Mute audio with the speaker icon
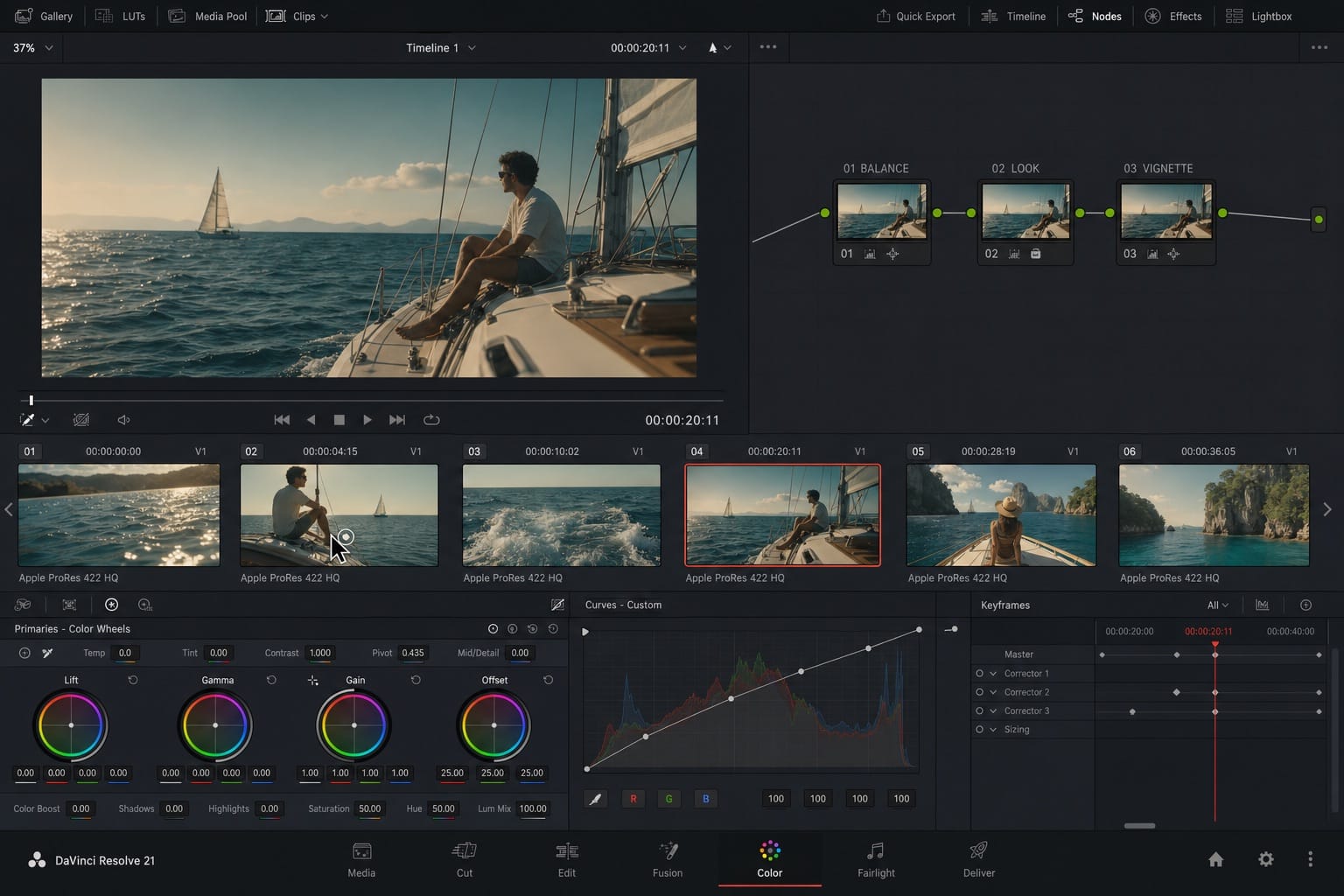This screenshot has width=1344, height=896. point(123,420)
